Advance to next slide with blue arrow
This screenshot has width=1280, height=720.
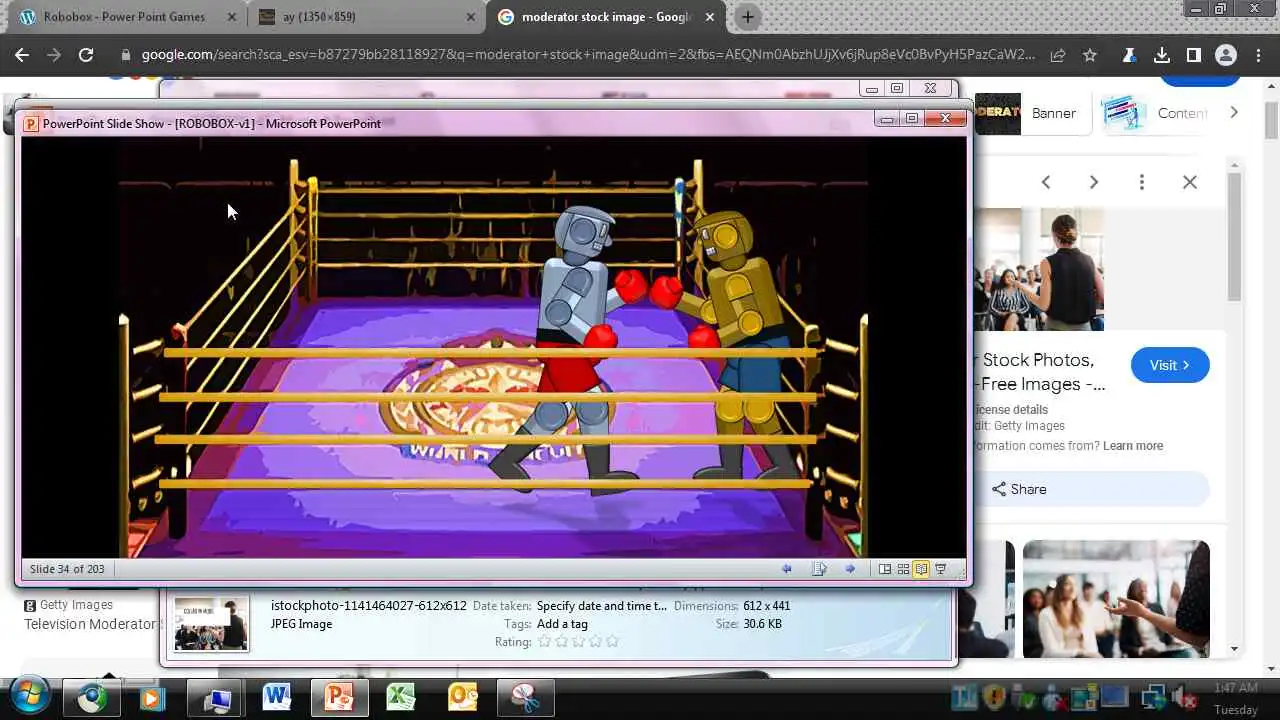click(x=850, y=569)
